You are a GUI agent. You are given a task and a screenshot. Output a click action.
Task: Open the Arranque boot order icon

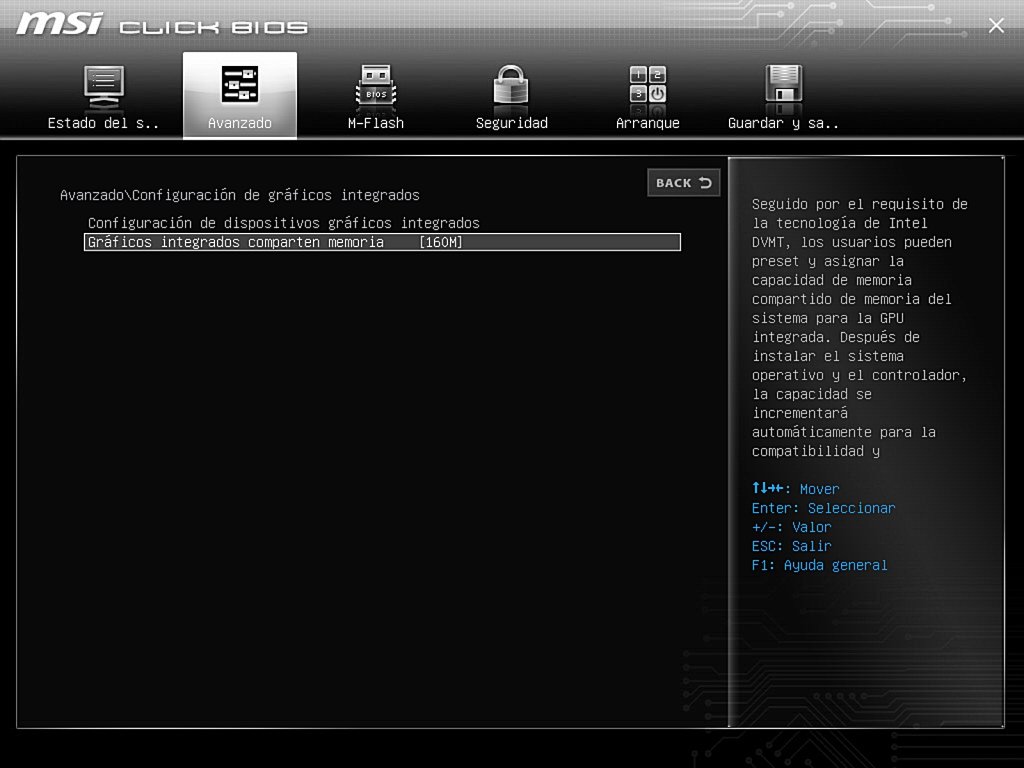tap(647, 86)
